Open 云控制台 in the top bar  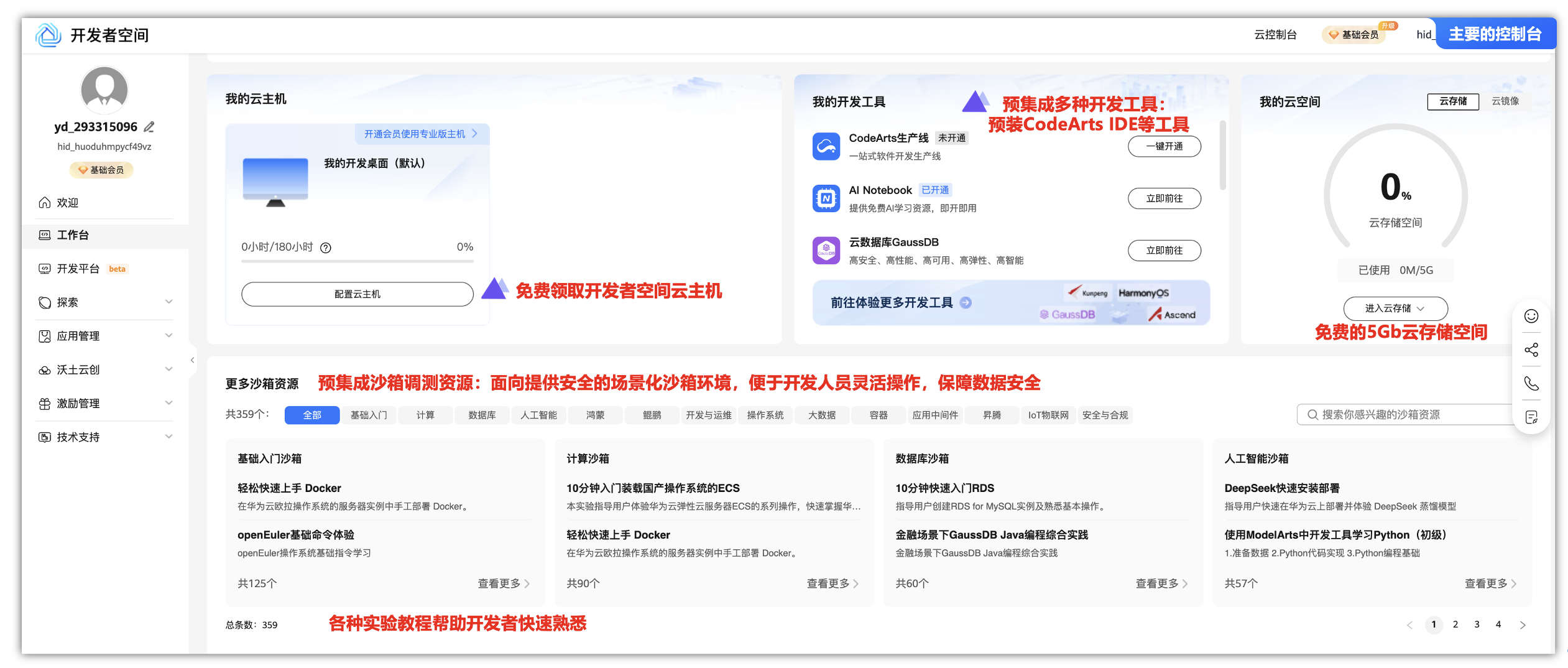[1275, 35]
